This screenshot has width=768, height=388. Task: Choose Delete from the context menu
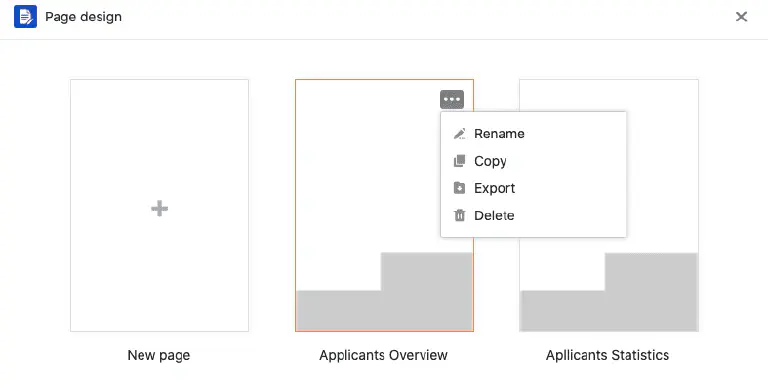(x=533, y=216)
